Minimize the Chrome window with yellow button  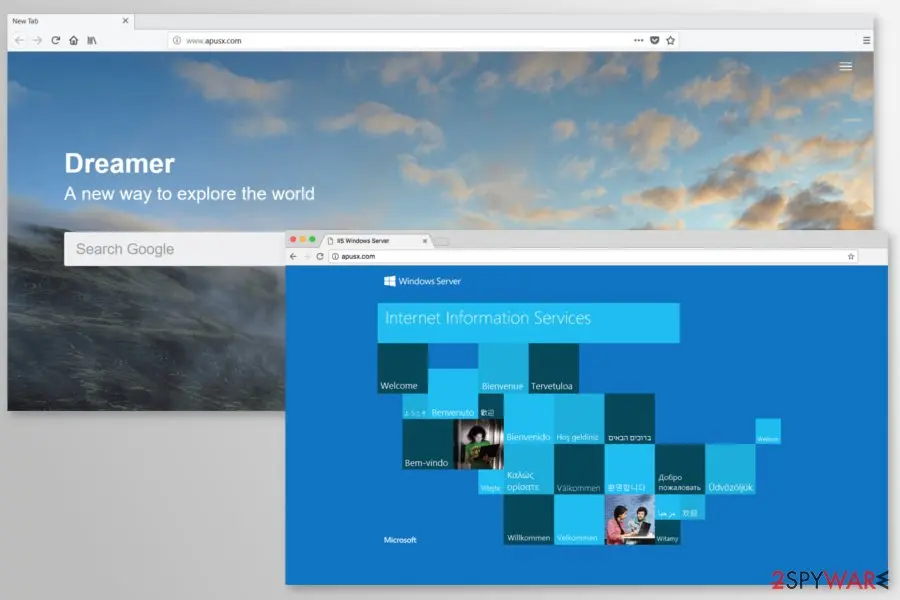pos(302,239)
